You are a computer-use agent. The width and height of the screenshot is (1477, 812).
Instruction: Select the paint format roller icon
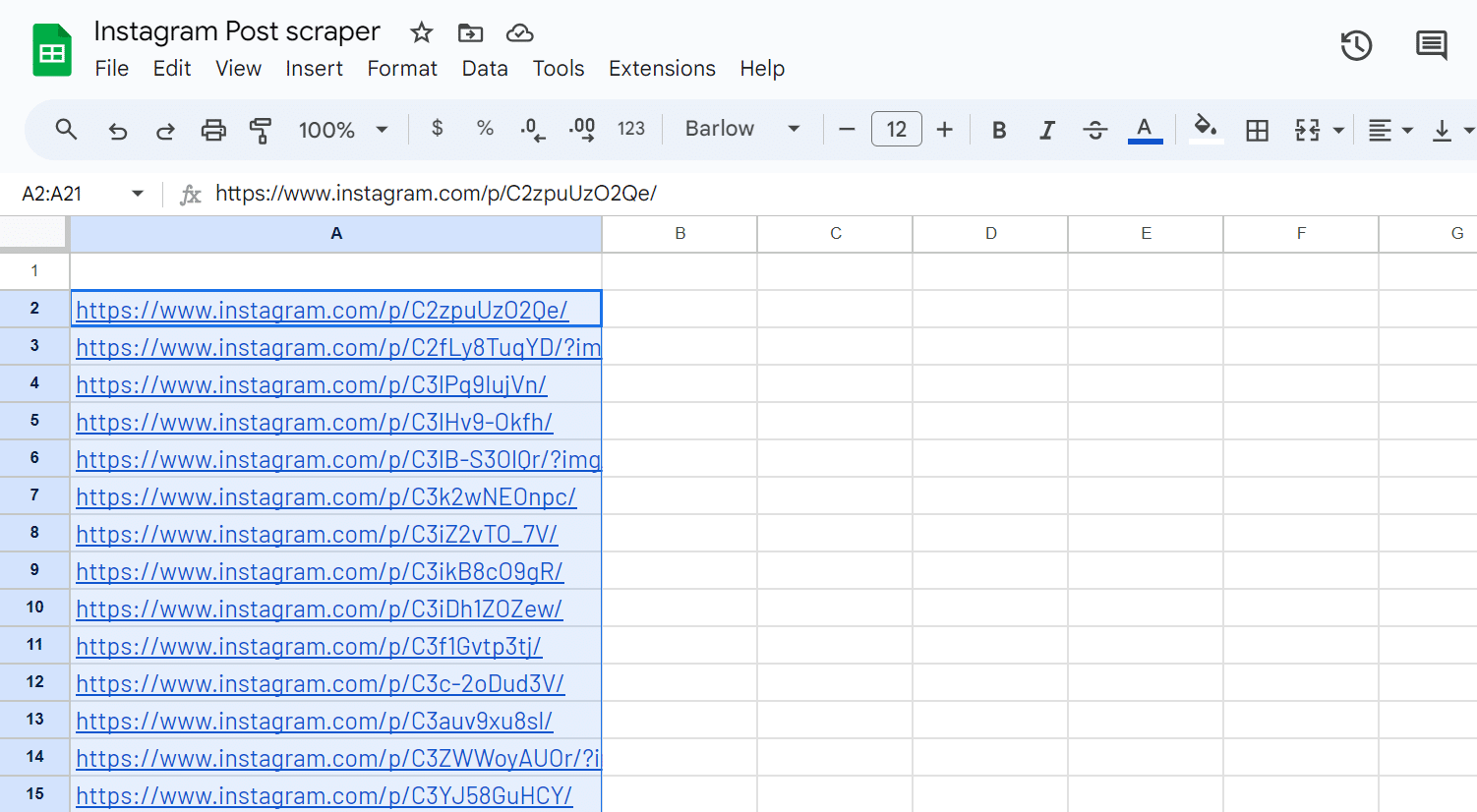coord(261,130)
